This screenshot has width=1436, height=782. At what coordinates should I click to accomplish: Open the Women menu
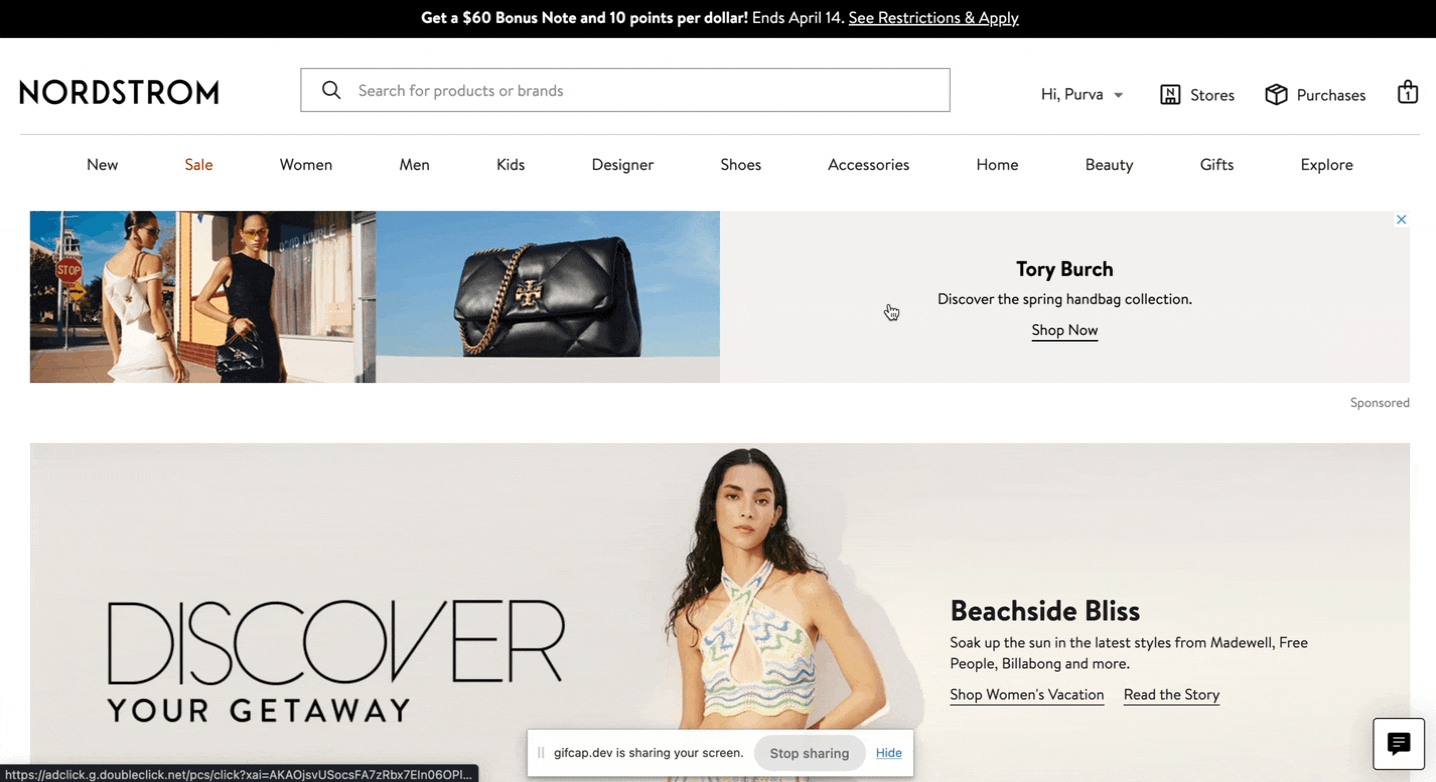click(x=306, y=164)
